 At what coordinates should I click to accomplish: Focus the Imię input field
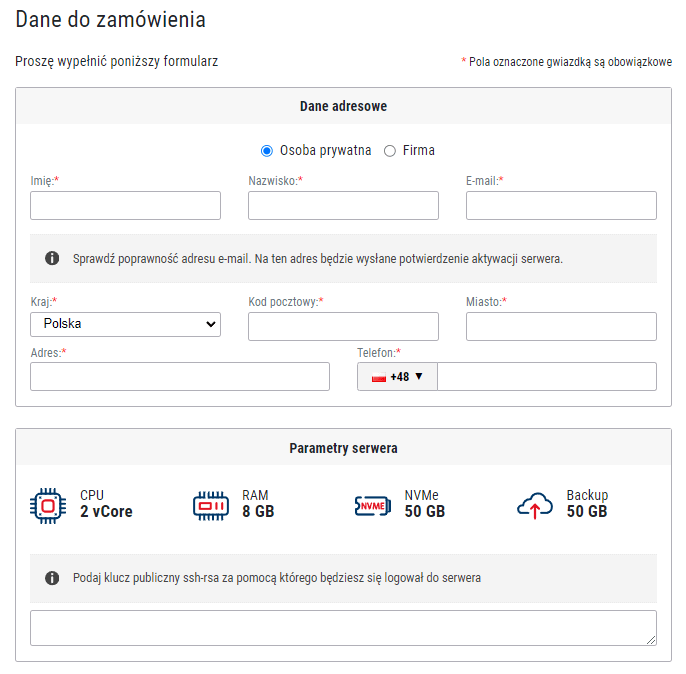pyautogui.click(x=125, y=205)
